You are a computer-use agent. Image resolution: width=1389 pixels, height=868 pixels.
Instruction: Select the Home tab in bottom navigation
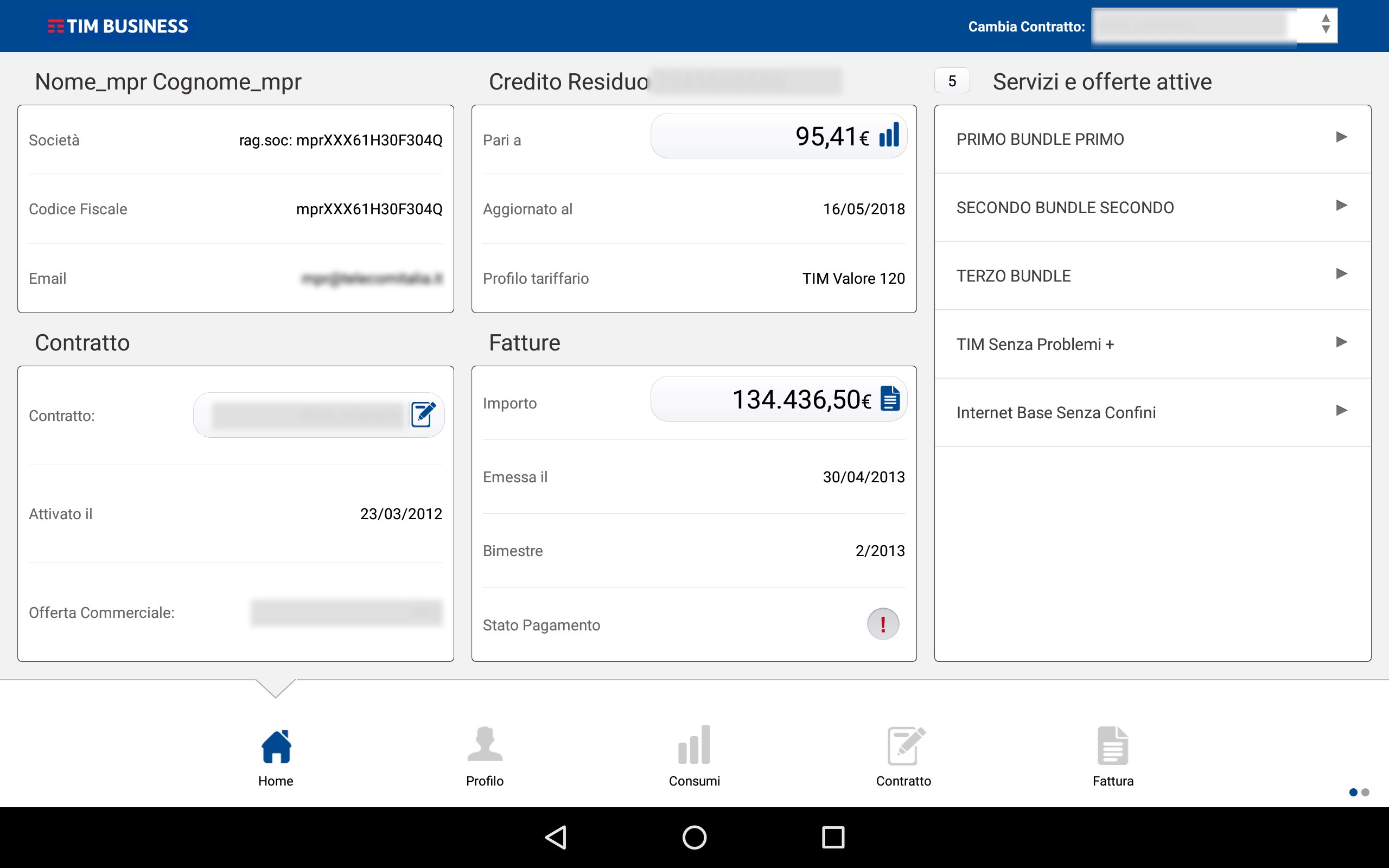click(276, 746)
